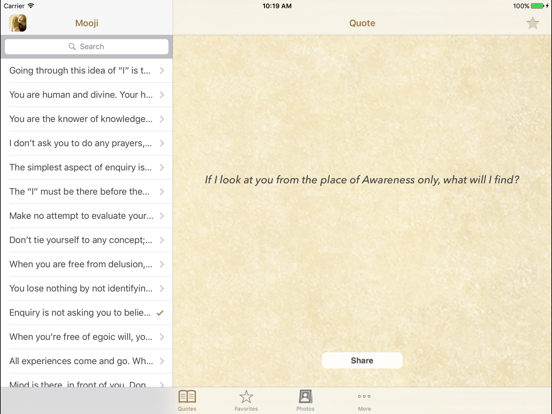Click chevron beside "Going through this idea" row

(162, 71)
